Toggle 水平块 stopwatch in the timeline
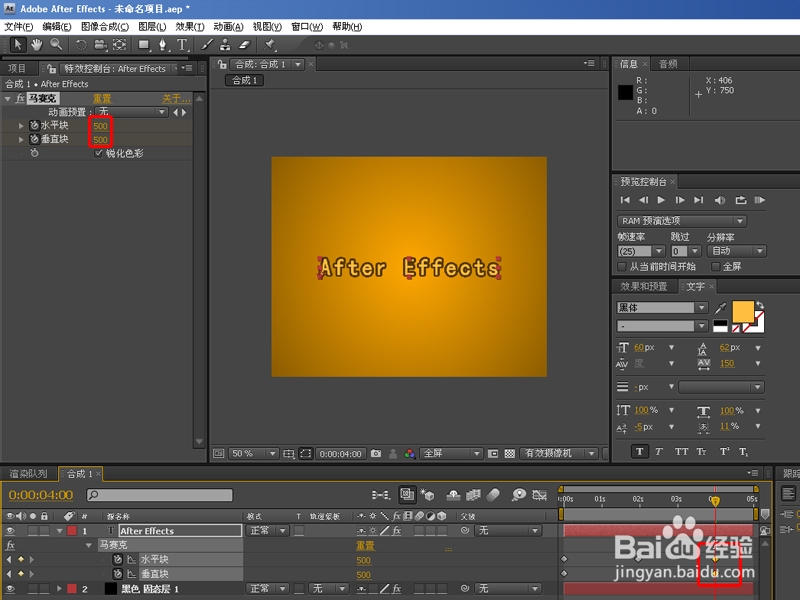 pos(117,559)
